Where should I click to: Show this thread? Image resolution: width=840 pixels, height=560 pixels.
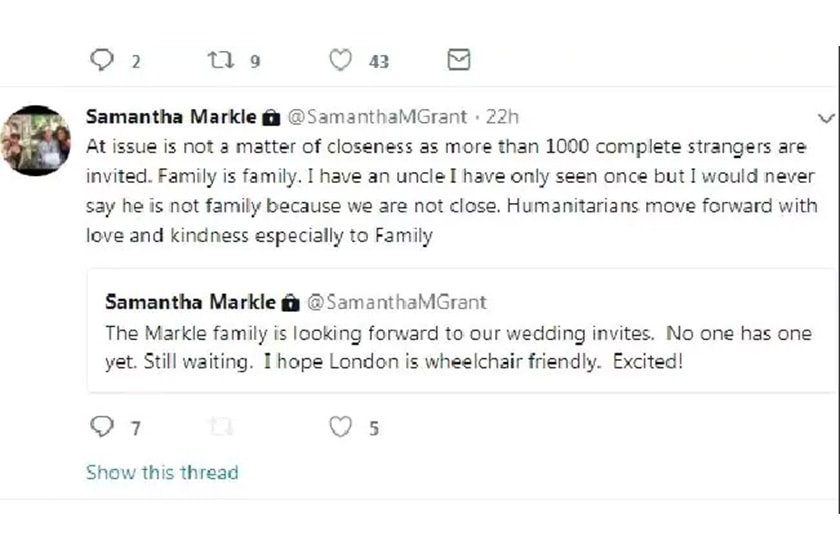[162, 472]
